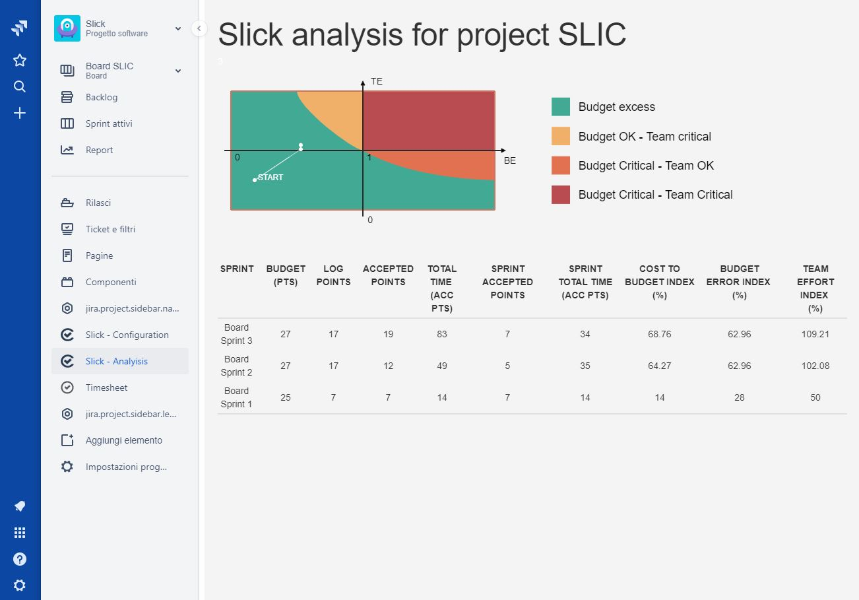The image size is (859, 600).
Task: Click the Budget excess green swatch
Action: click(x=561, y=107)
